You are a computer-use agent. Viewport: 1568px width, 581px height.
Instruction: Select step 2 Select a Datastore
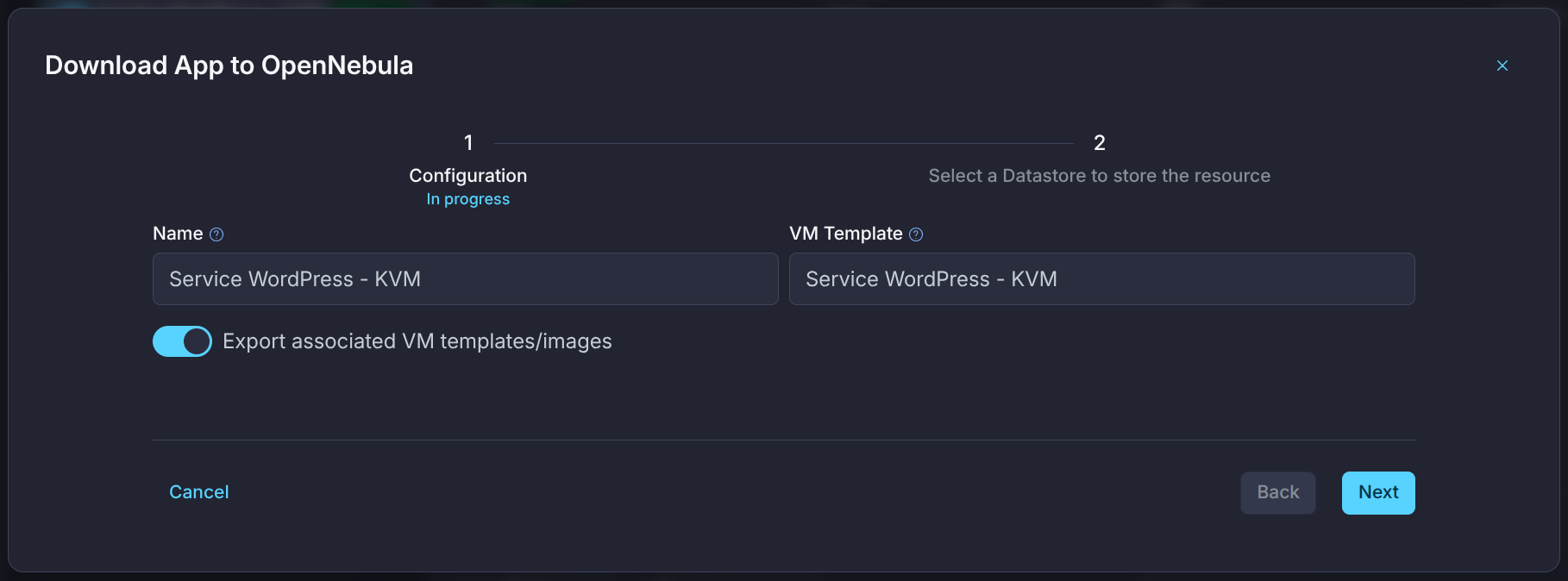pyautogui.click(x=1100, y=159)
